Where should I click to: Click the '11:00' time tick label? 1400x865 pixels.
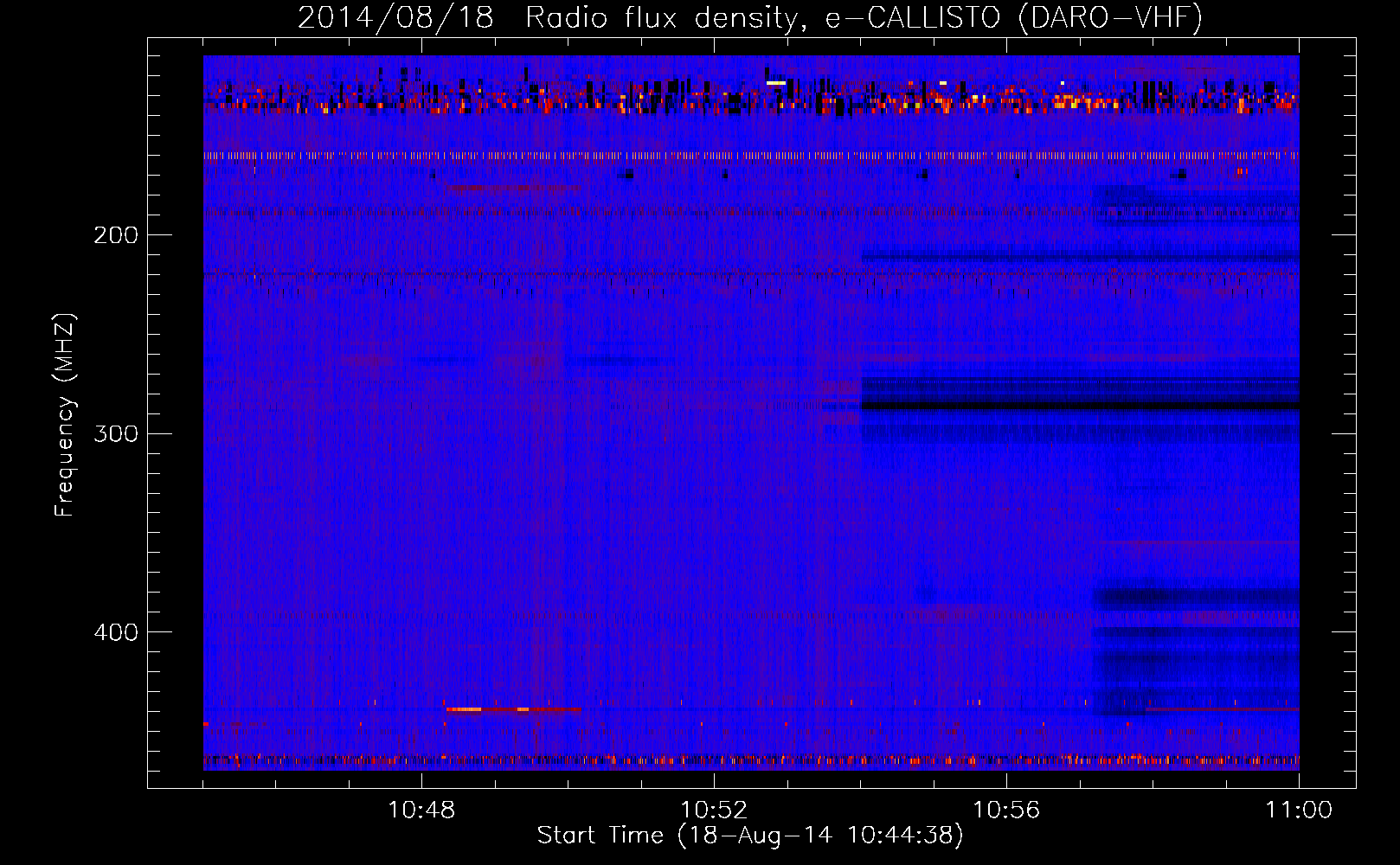(x=1299, y=811)
